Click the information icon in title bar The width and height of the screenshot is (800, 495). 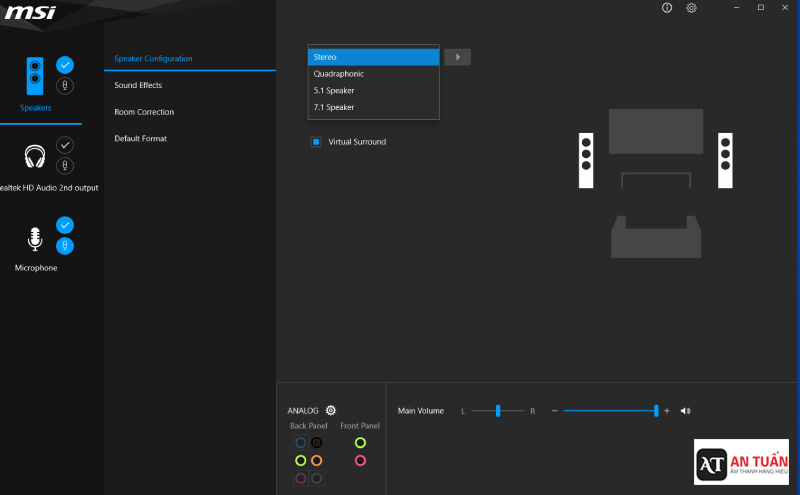tap(667, 8)
